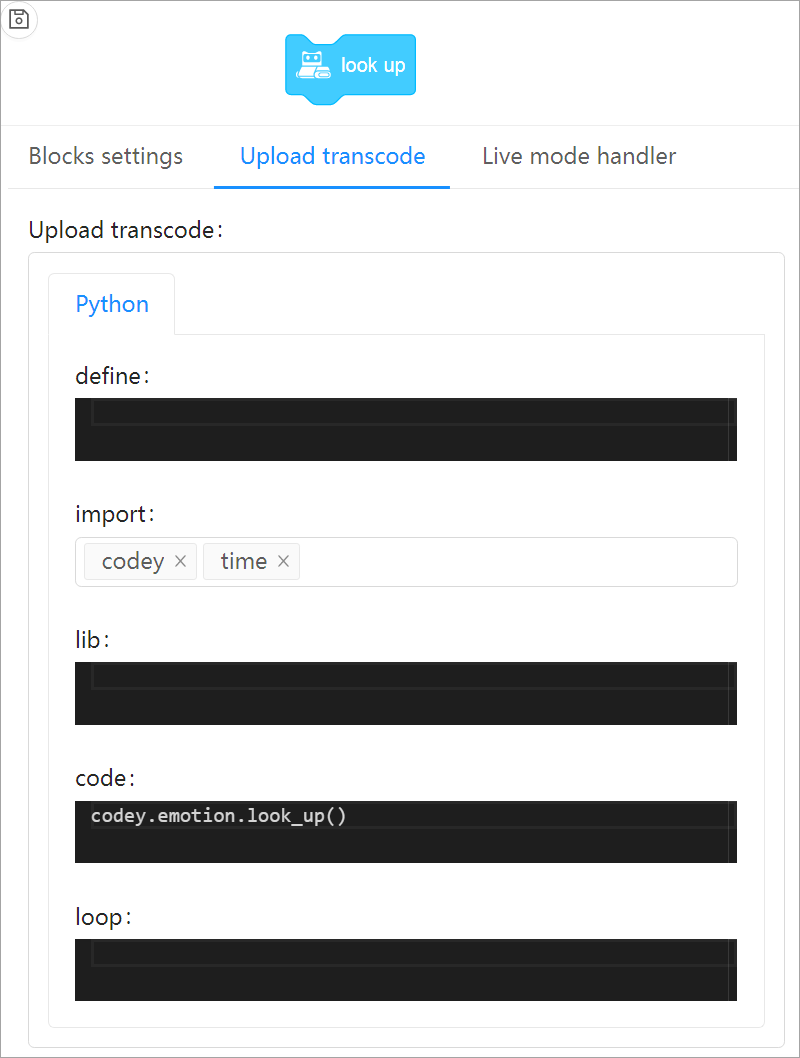The width and height of the screenshot is (800, 1058).
Task: Click the codey import tag label
Action: pyautogui.click(x=133, y=561)
